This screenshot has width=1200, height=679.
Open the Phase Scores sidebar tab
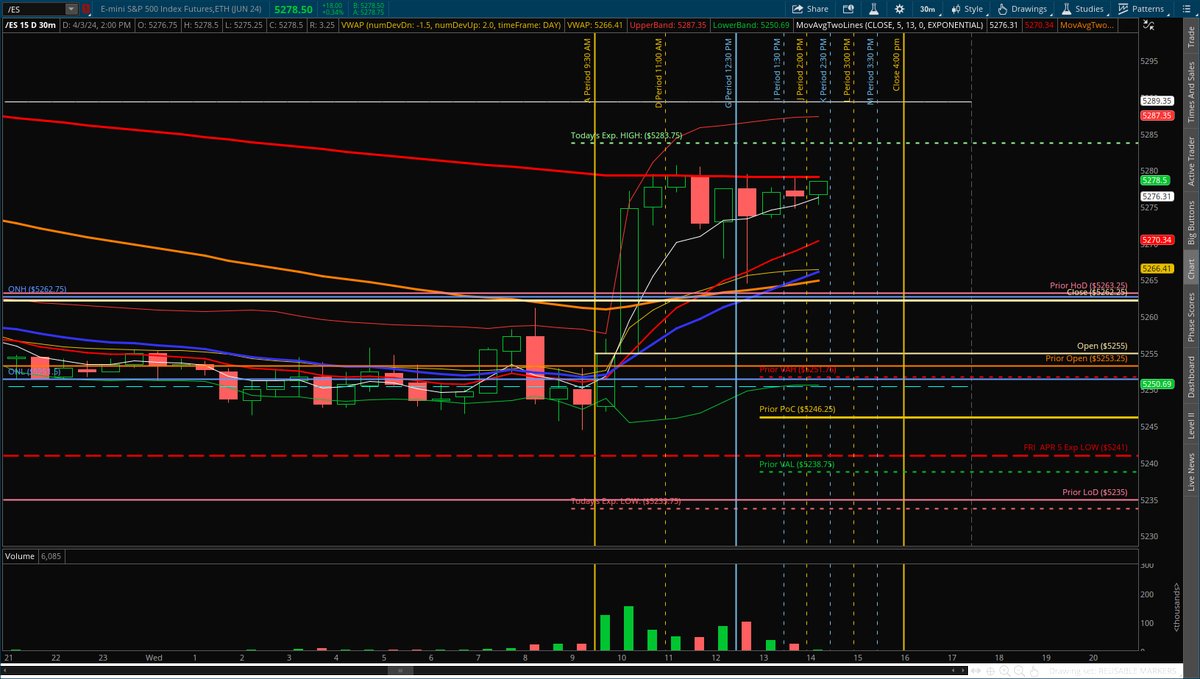[x=1190, y=318]
